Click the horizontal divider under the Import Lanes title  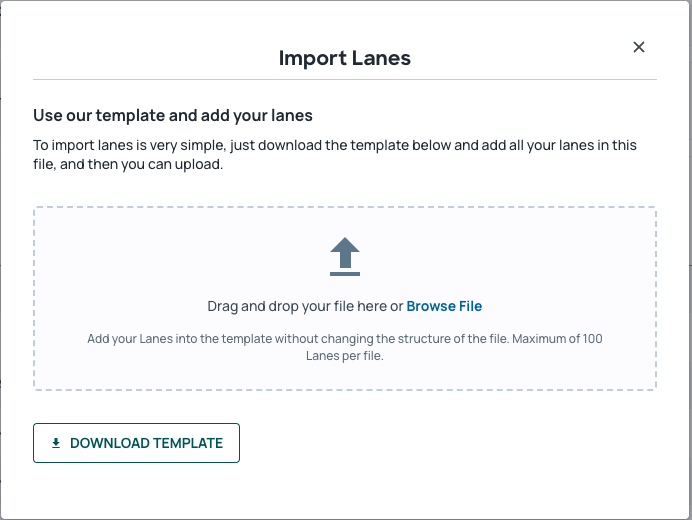[345, 79]
